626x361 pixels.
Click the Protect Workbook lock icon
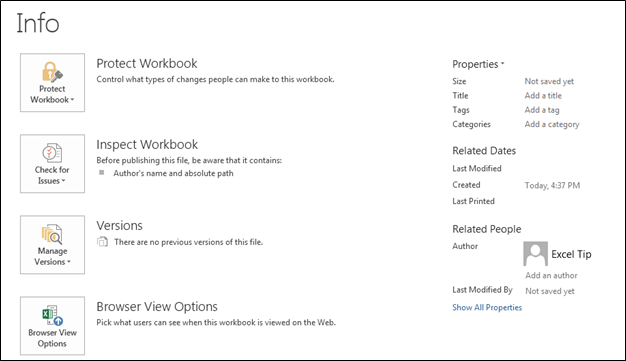tap(52, 72)
